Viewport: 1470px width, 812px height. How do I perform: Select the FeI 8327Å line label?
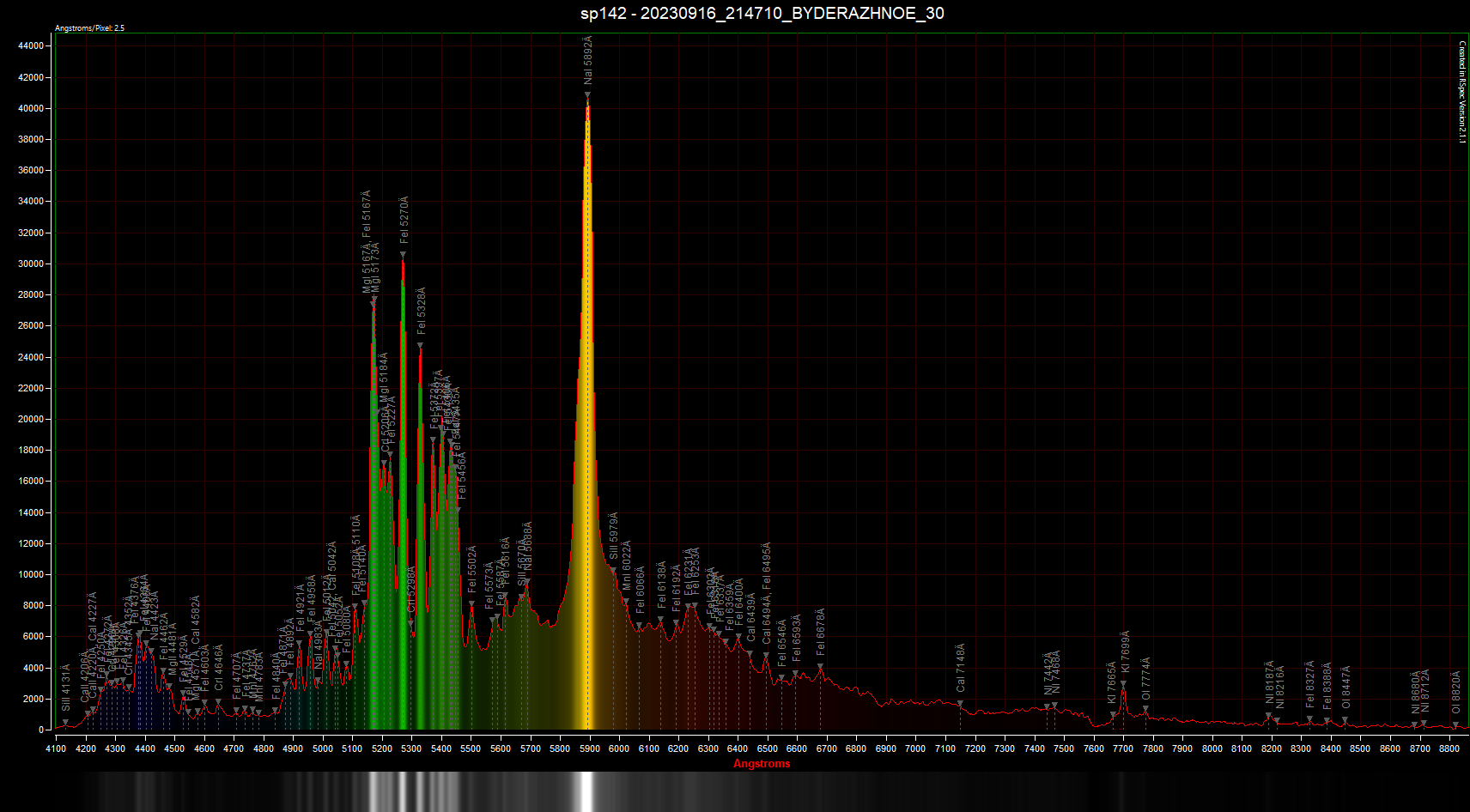(1311, 684)
